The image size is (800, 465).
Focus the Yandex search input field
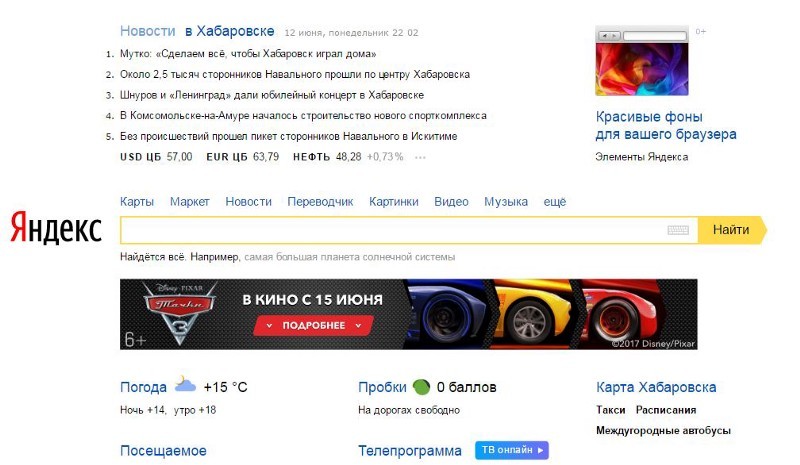393,230
